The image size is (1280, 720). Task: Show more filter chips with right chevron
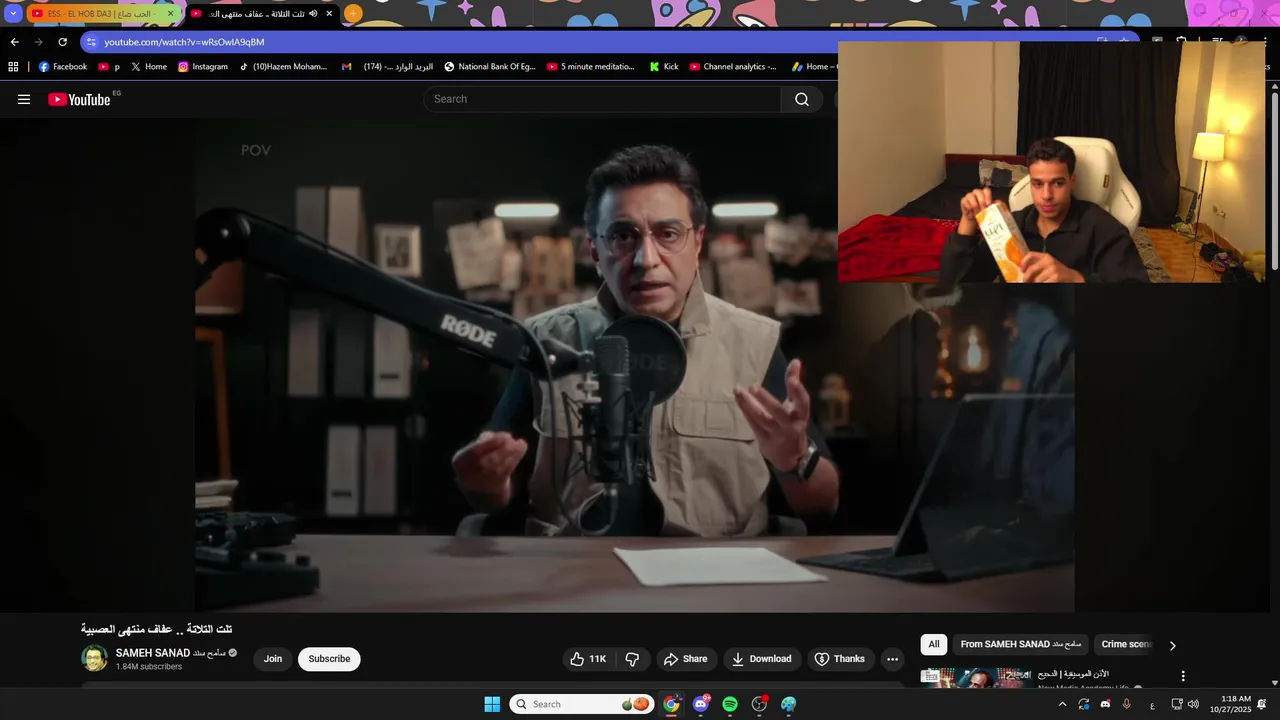click(x=1173, y=646)
